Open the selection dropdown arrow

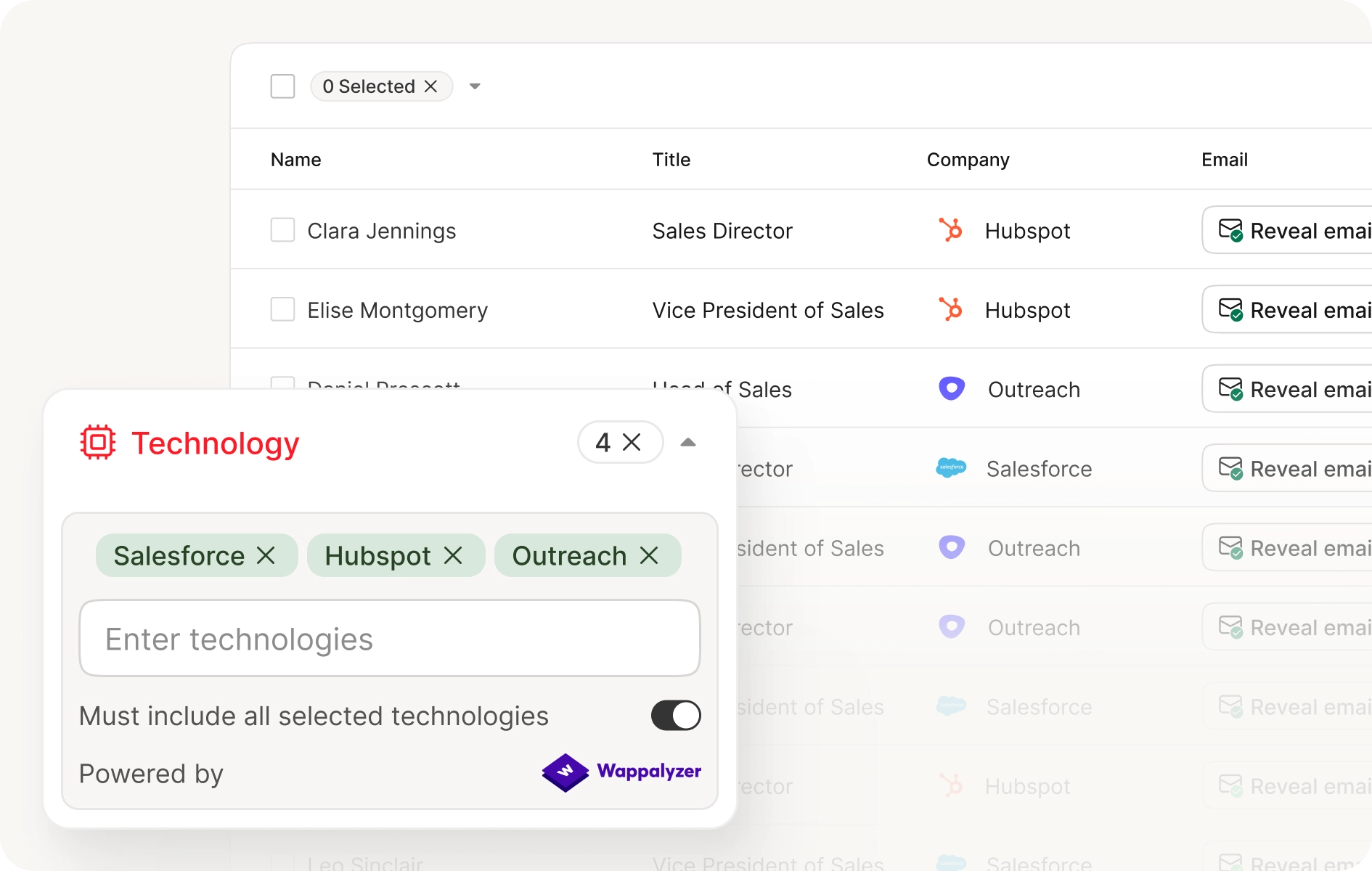point(475,86)
